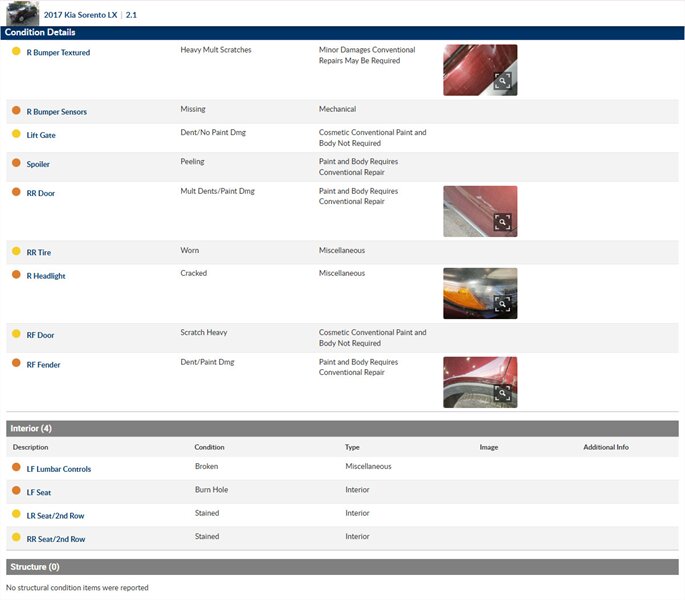Viewport: 685px width, 600px height.
Task: Click magnify icon on R Headlight photo
Action: click(x=502, y=305)
